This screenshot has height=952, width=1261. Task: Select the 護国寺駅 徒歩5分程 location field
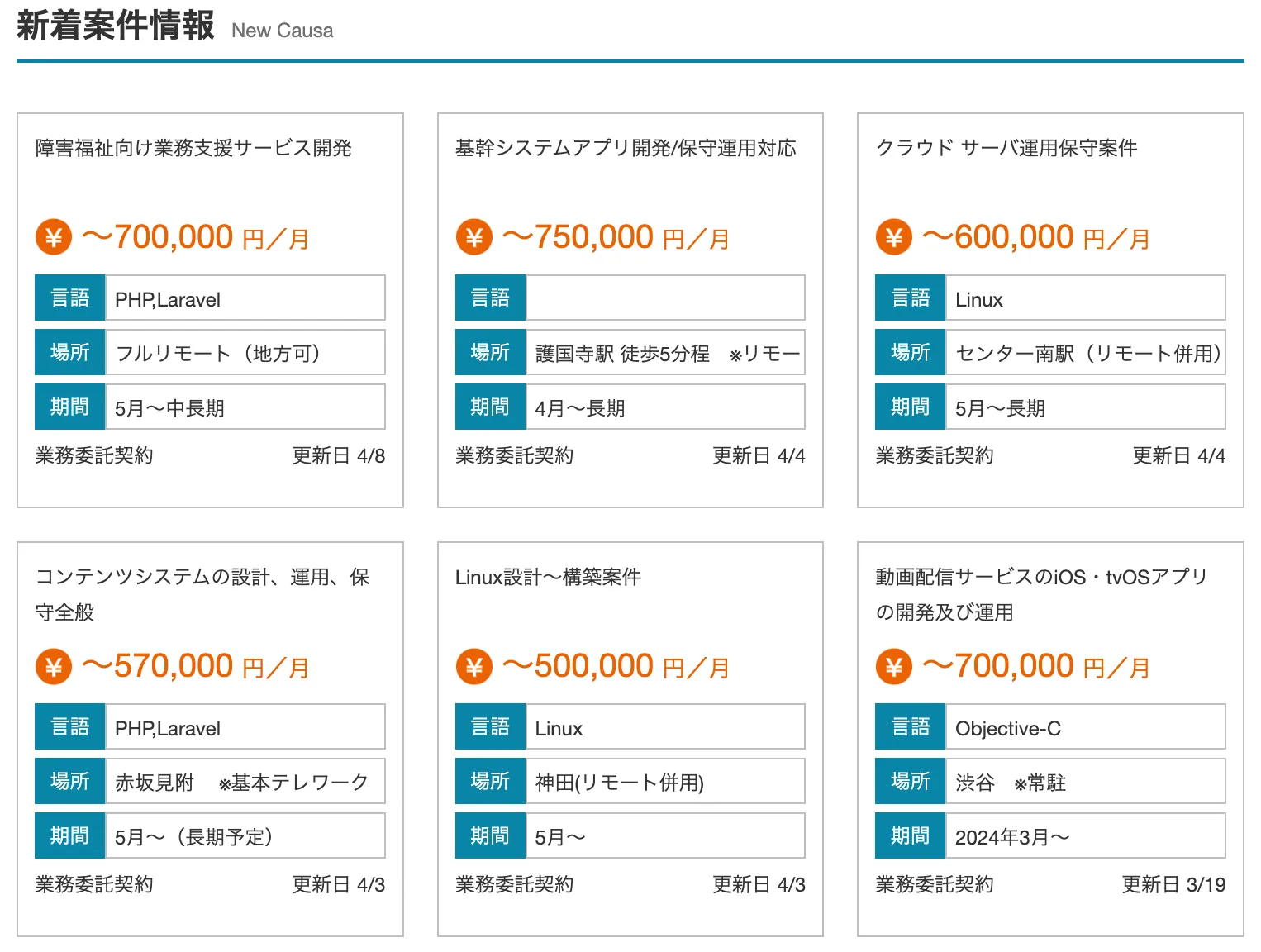click(x=665, y=353)
